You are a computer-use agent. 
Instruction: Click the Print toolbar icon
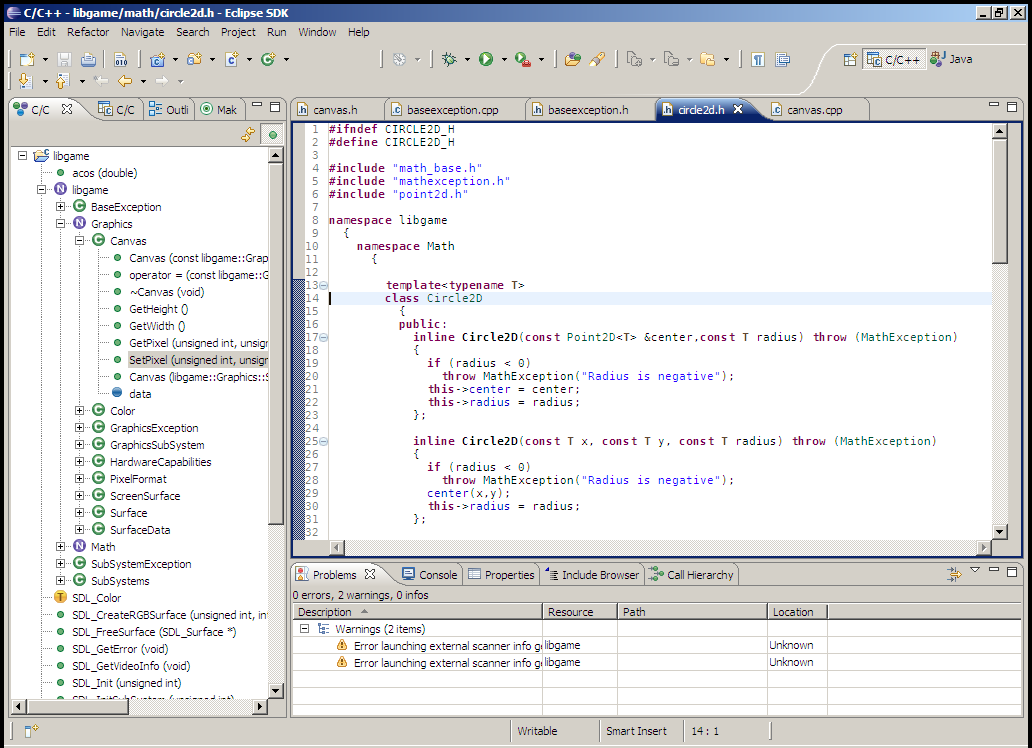tap(88, 59)
